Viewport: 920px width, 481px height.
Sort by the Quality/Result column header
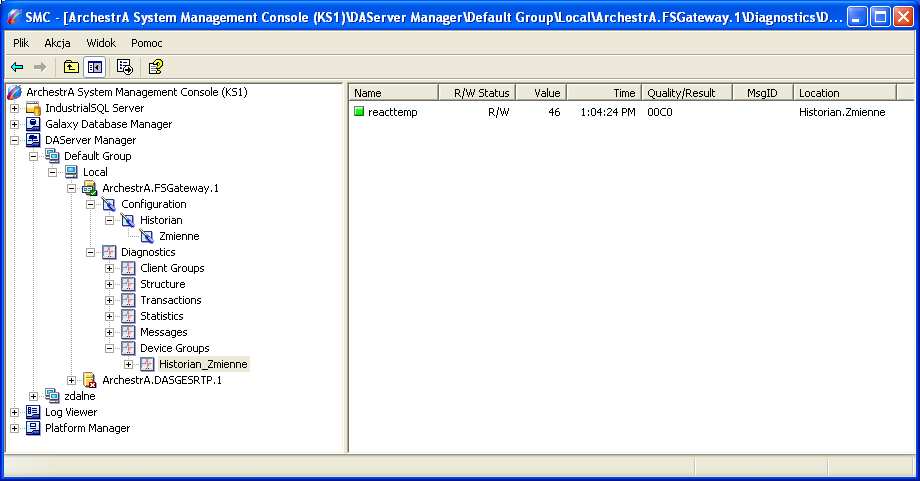[687, 93]
